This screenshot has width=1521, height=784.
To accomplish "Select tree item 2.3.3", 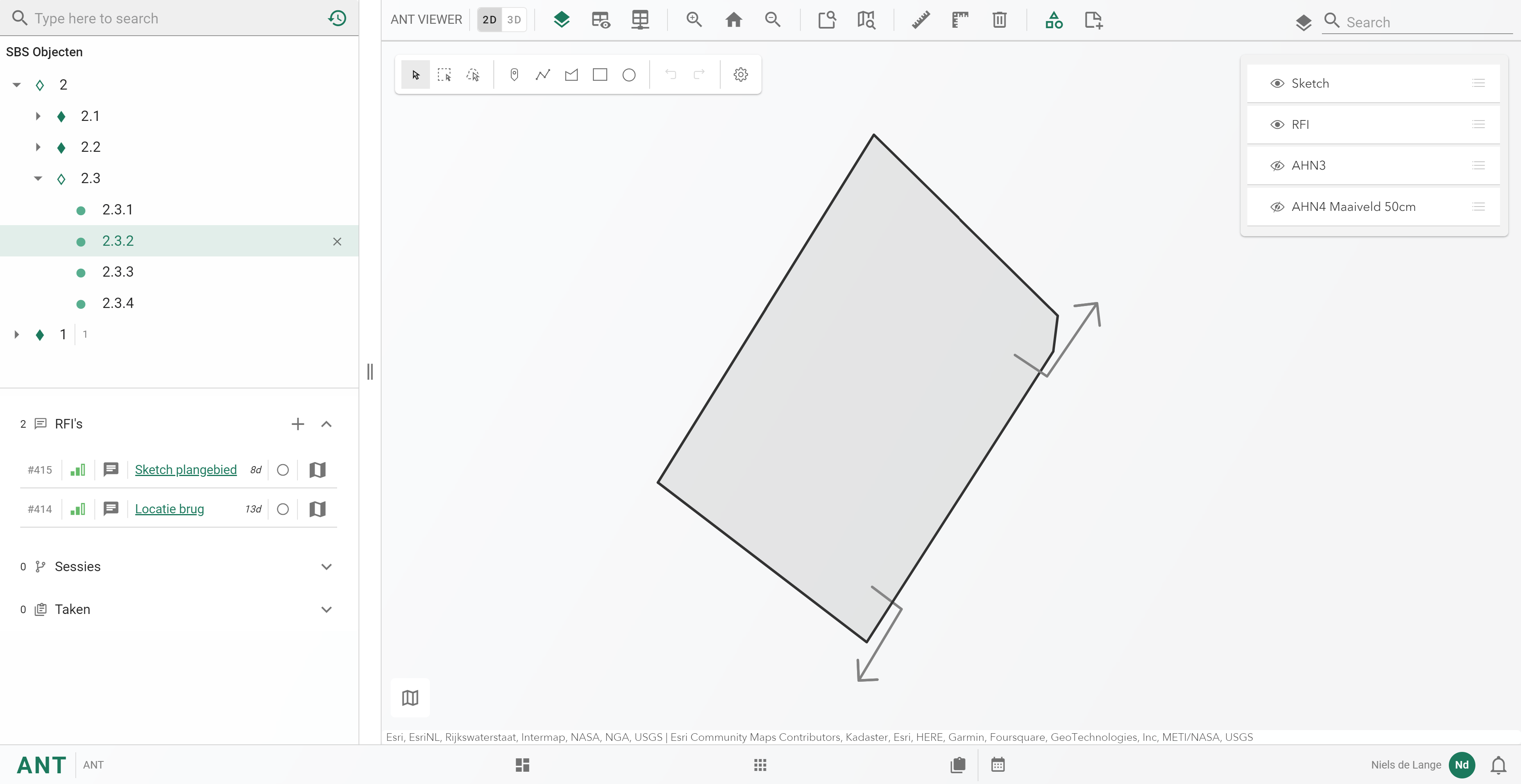I will [117, 272].
